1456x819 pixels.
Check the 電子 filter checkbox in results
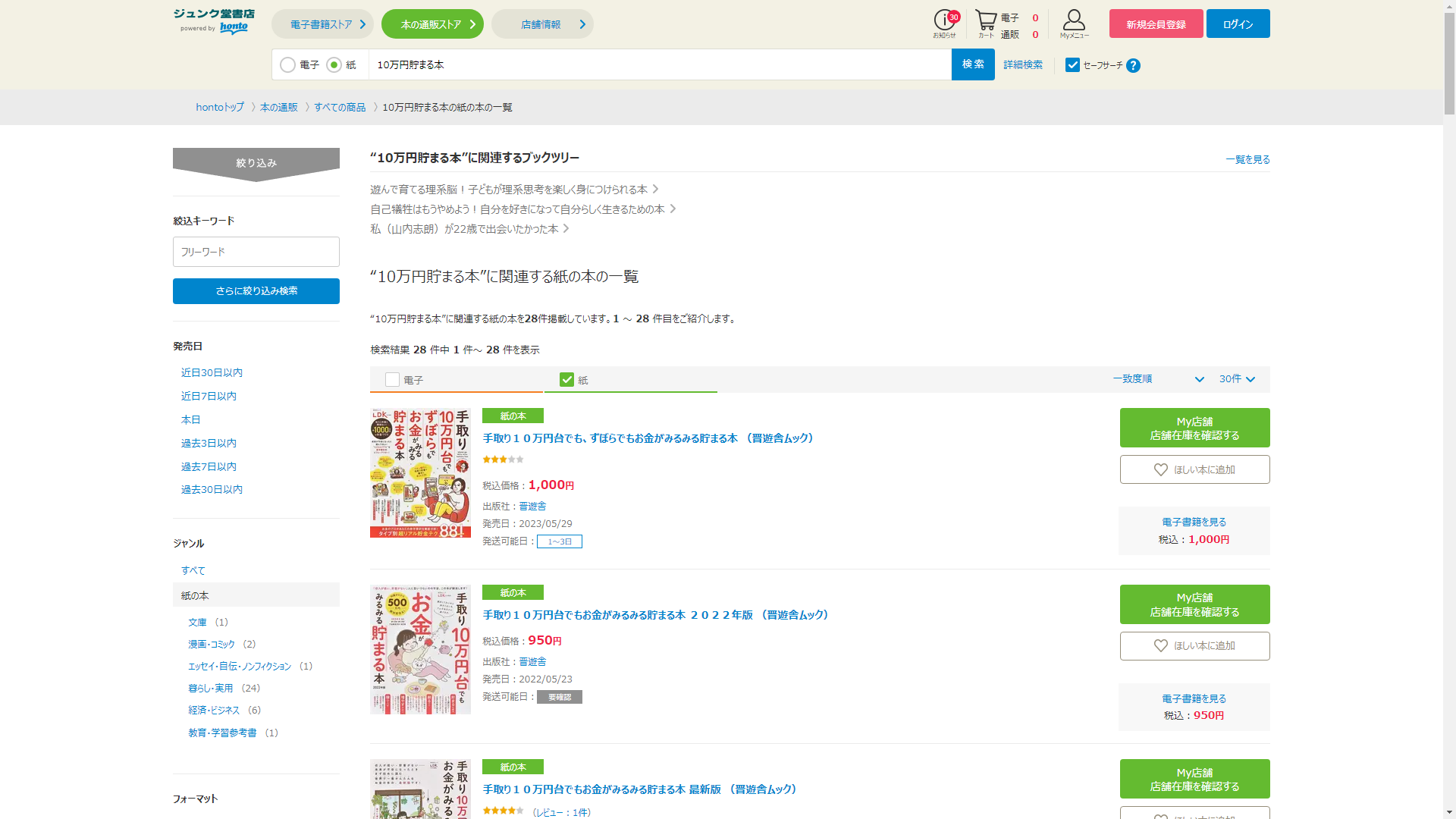pyautogui.click(x=392, y=380)
